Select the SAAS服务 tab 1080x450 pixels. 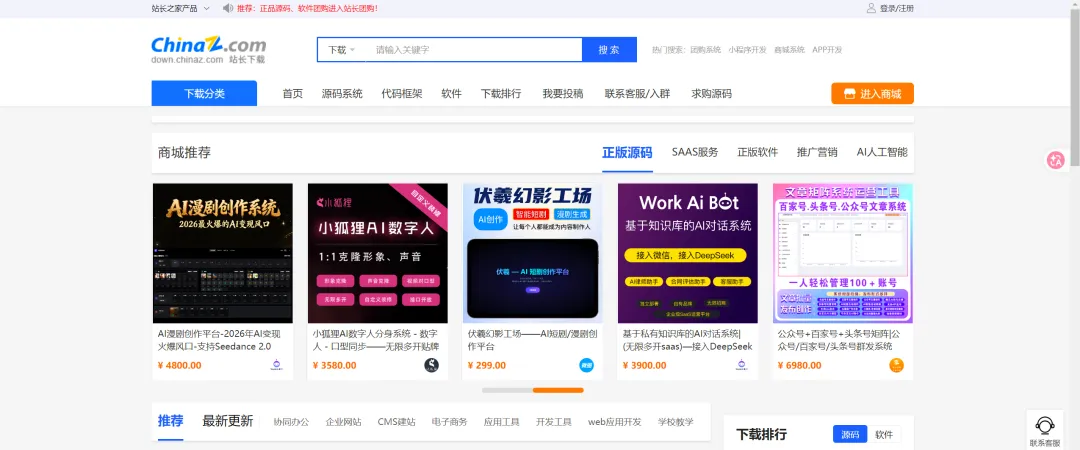(x=695, y=152)
